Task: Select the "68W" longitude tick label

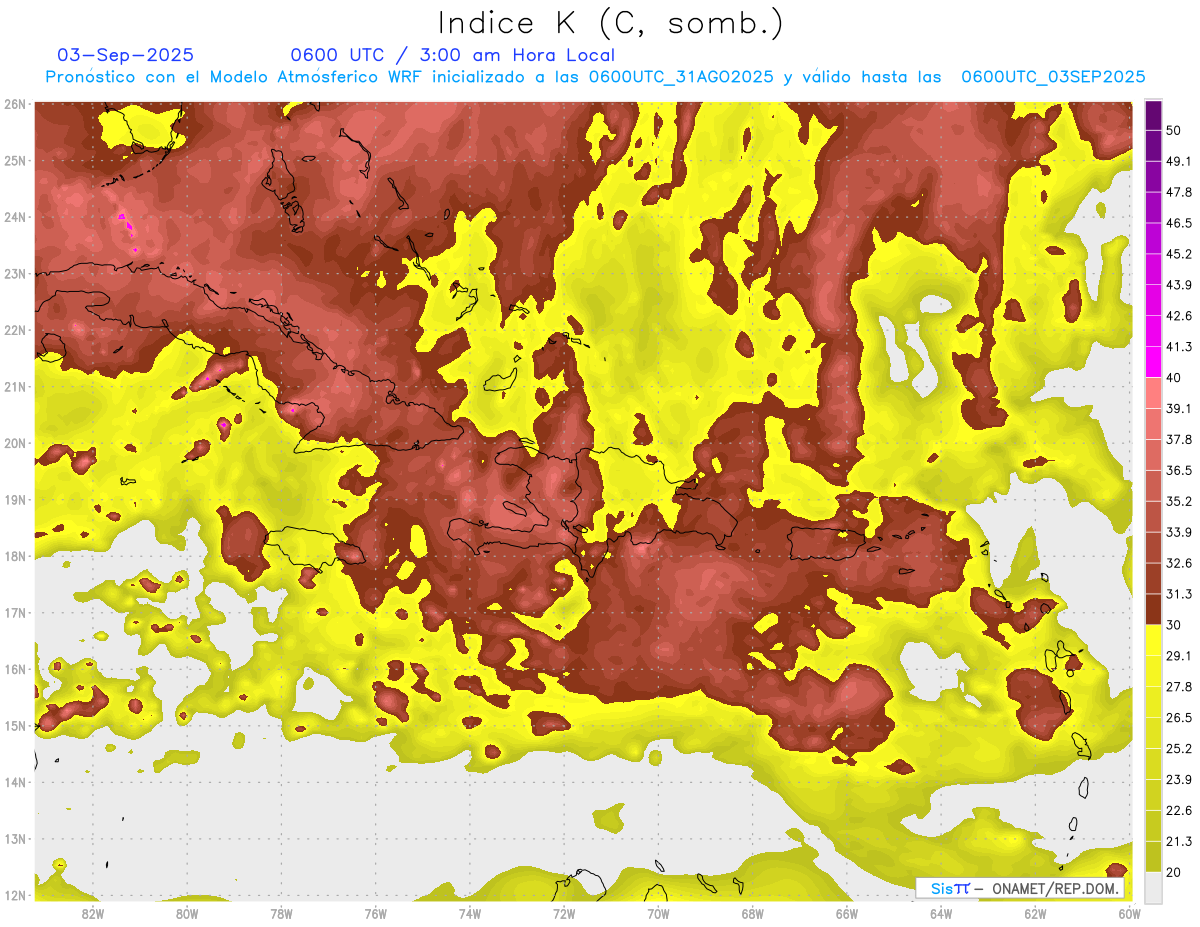Action: pos(752,914)
